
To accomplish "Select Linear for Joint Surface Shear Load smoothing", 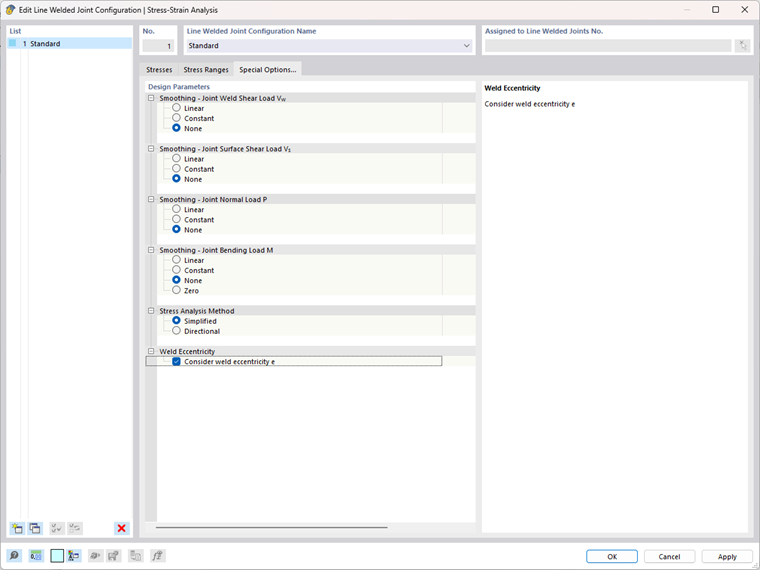I will pyautogui.click(x=176, y=158).
